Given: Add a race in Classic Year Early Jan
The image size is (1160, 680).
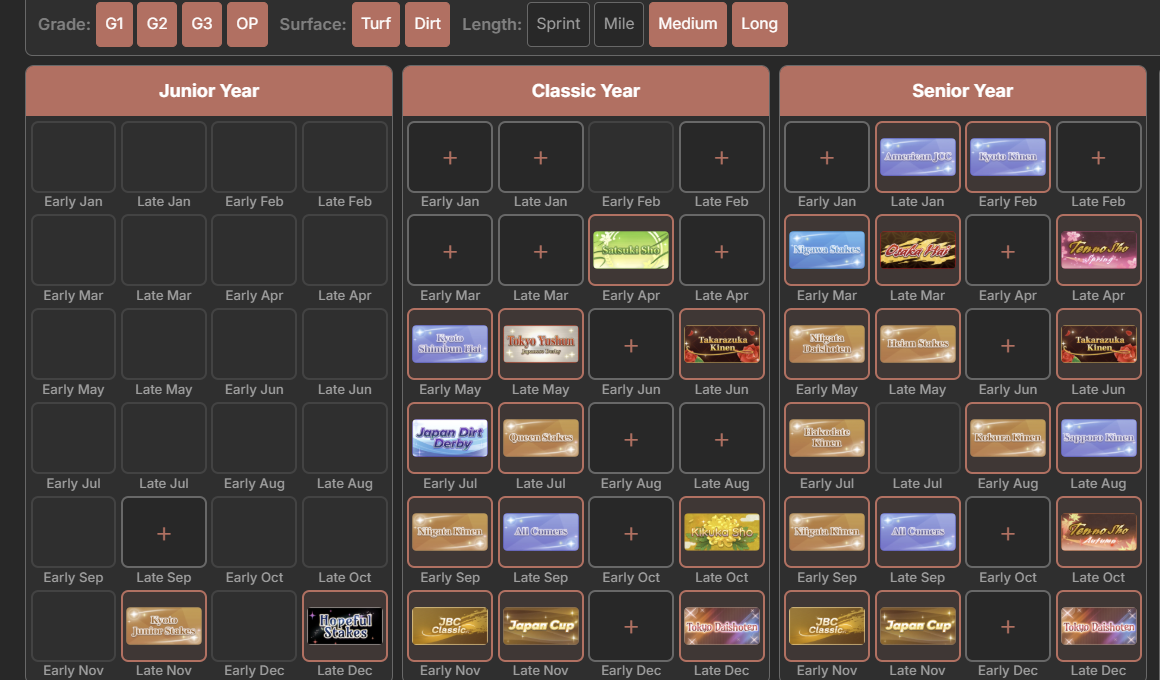Looking at the screenshot, I should point(450,157).
